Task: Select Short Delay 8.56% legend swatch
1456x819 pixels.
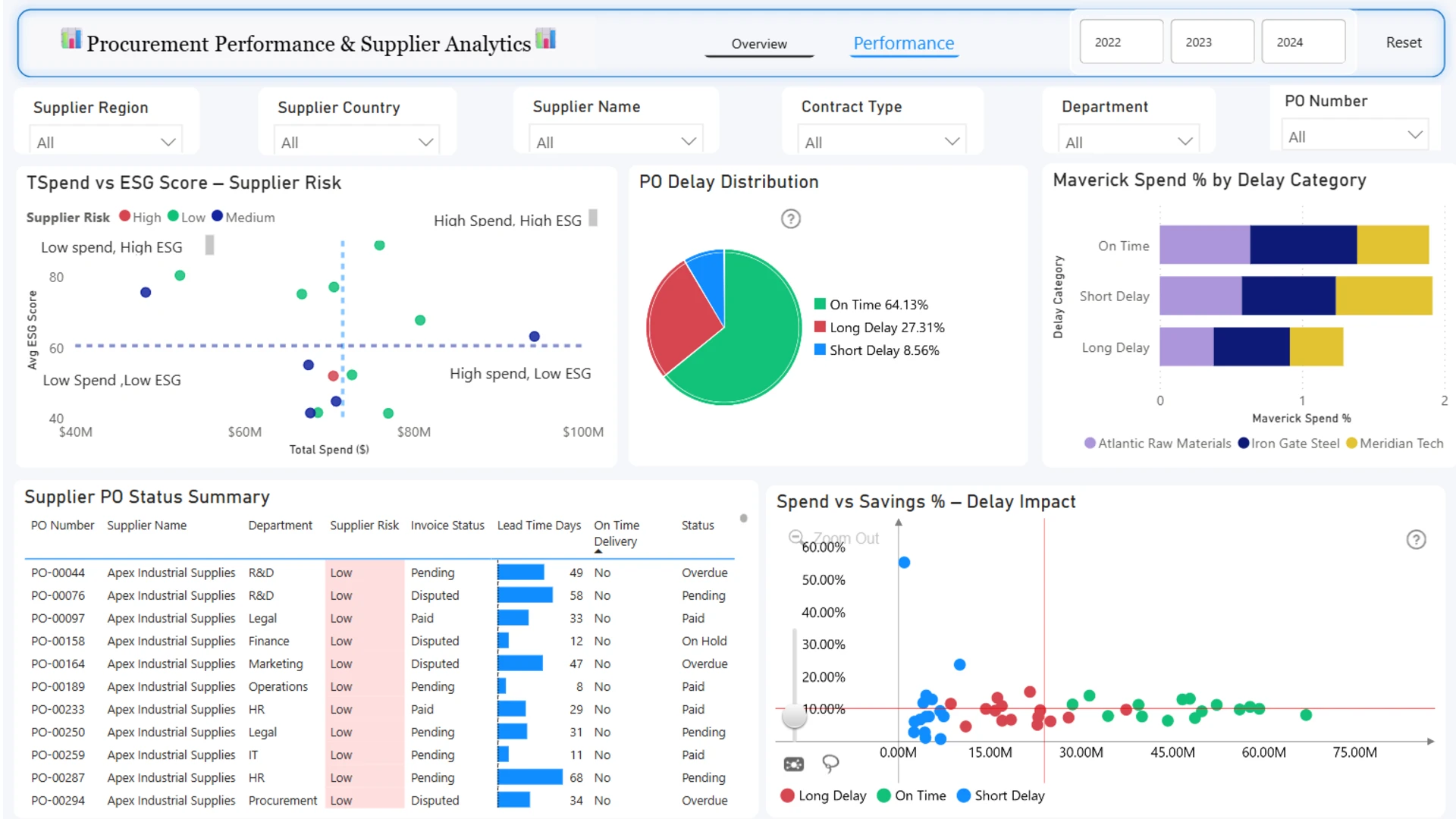Action: [x=820, y=350]
